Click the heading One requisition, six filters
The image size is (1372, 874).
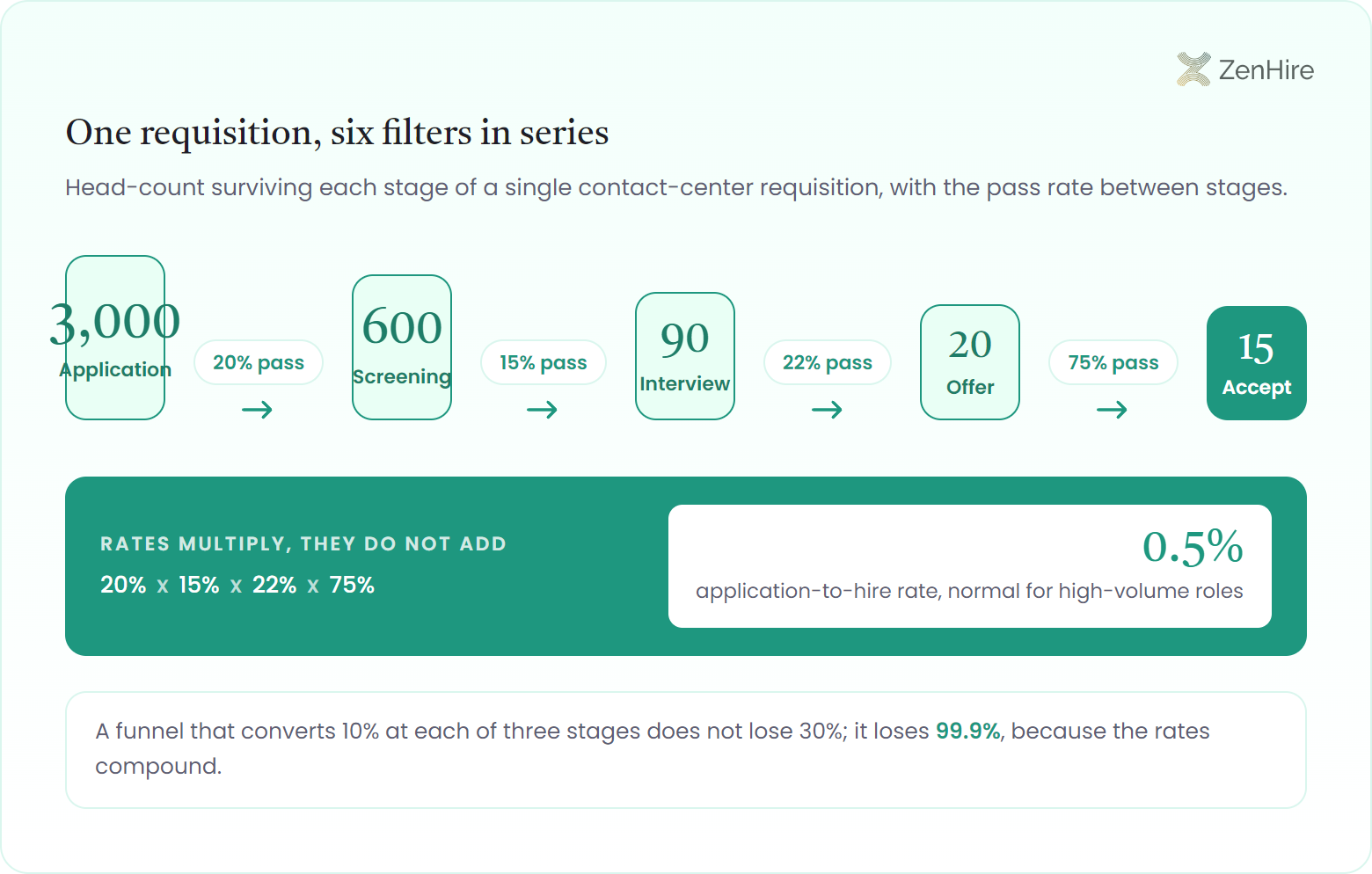click(337, 133)
